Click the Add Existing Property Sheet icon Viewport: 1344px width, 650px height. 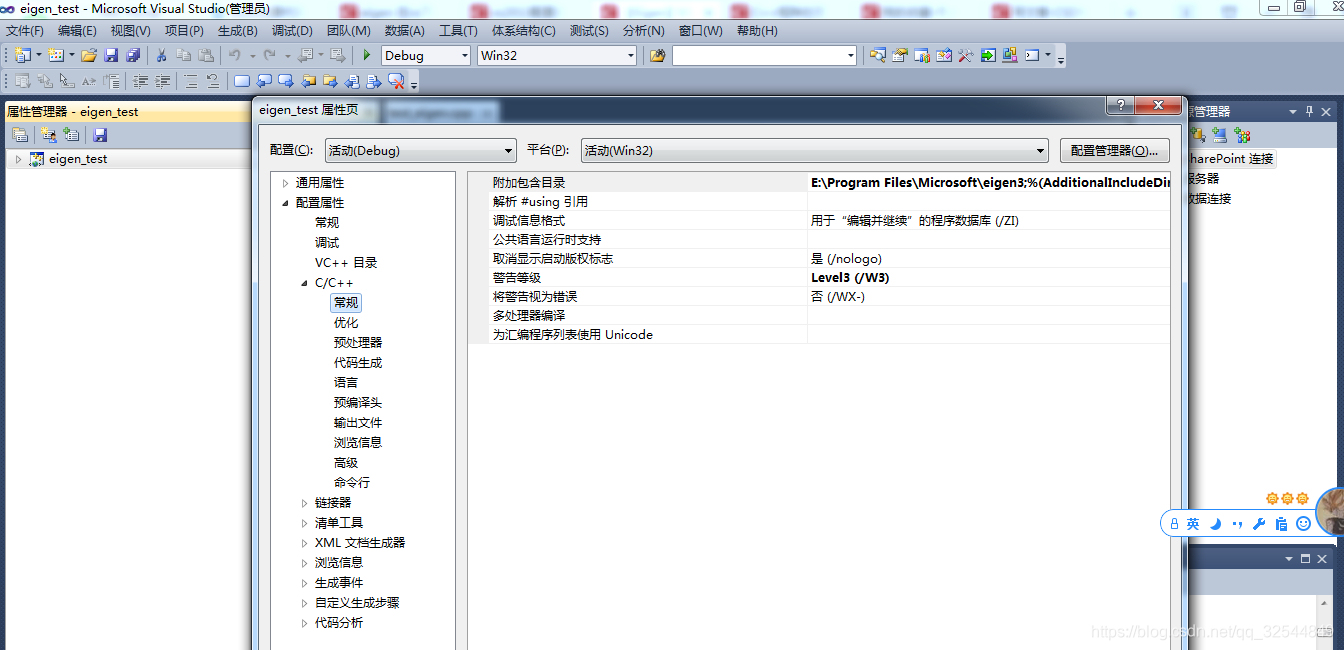pos(71,135)
